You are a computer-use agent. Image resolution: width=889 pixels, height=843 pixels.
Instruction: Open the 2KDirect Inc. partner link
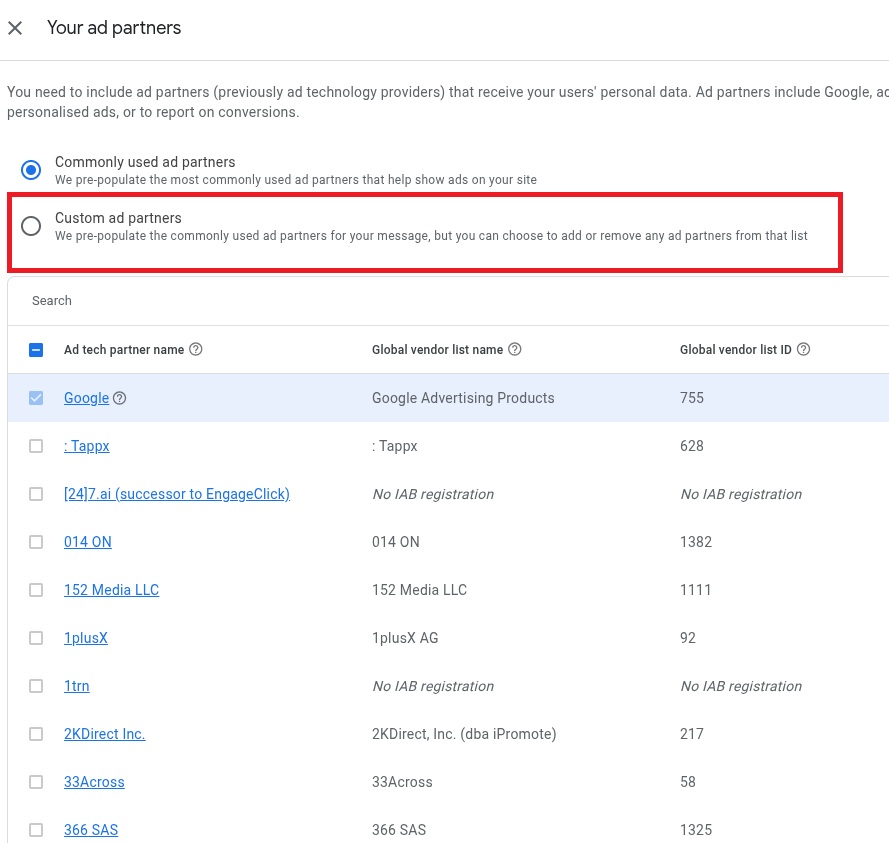pyautogui.click(x=105, y=734)
